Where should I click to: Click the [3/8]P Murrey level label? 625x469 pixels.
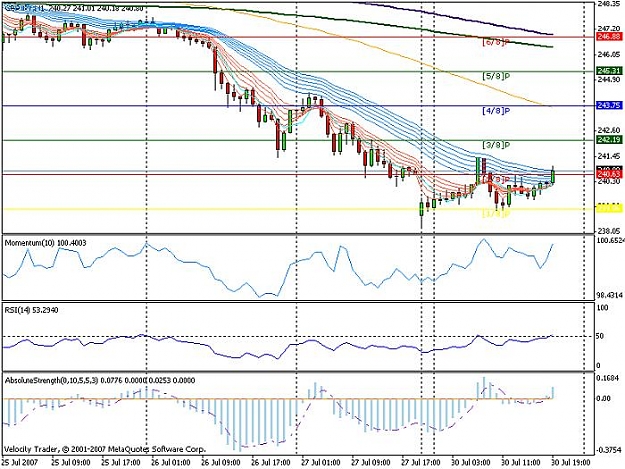[496, 145]
